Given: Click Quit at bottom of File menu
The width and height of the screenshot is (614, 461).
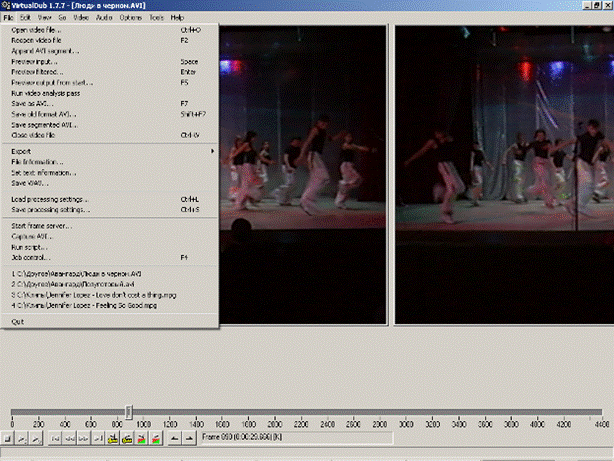Looking at the screenshot, I should pyautogui.click(x=18, y=321).
